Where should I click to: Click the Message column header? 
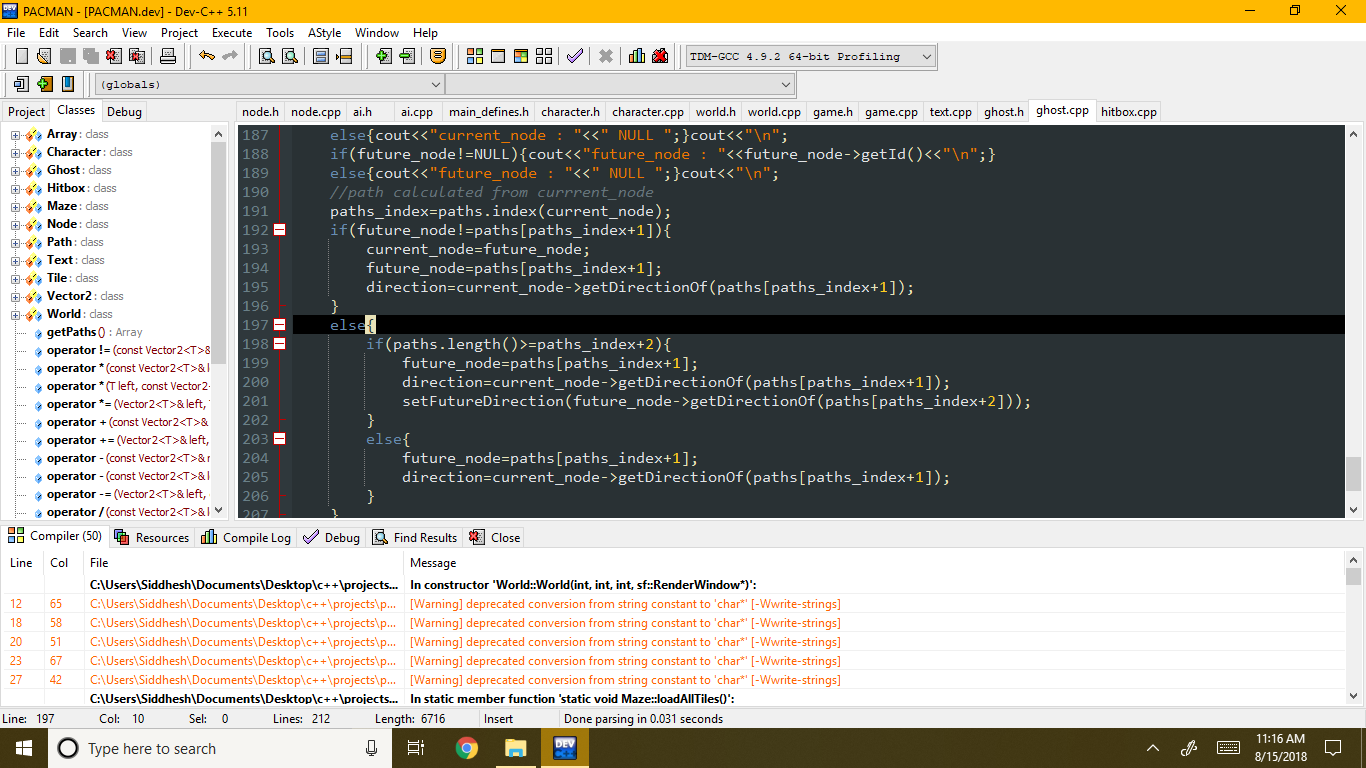coord(874,563)
